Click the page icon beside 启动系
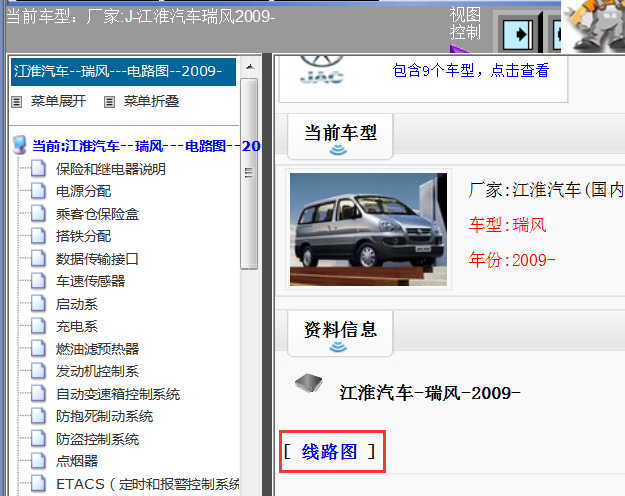This screenshot has height=496, width=625. point(38,304)
